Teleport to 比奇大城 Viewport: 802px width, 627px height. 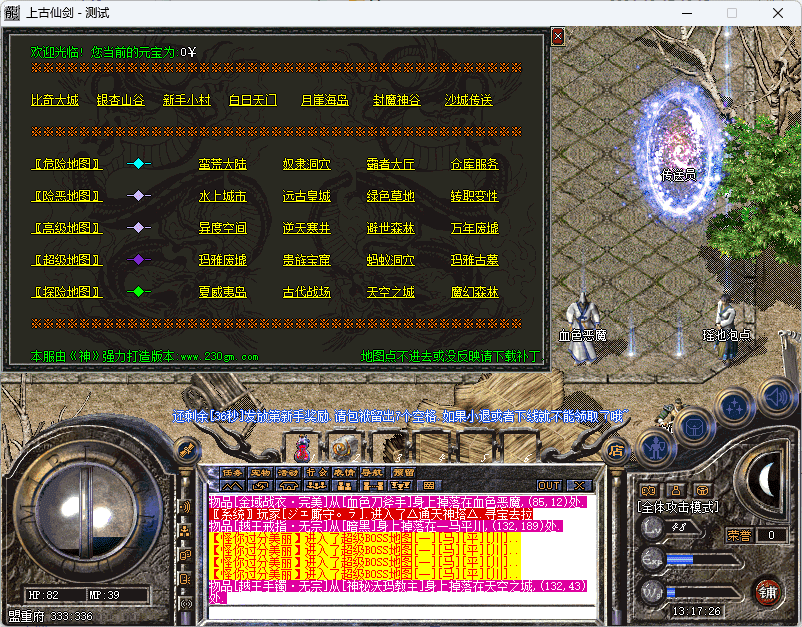[55, 100]
